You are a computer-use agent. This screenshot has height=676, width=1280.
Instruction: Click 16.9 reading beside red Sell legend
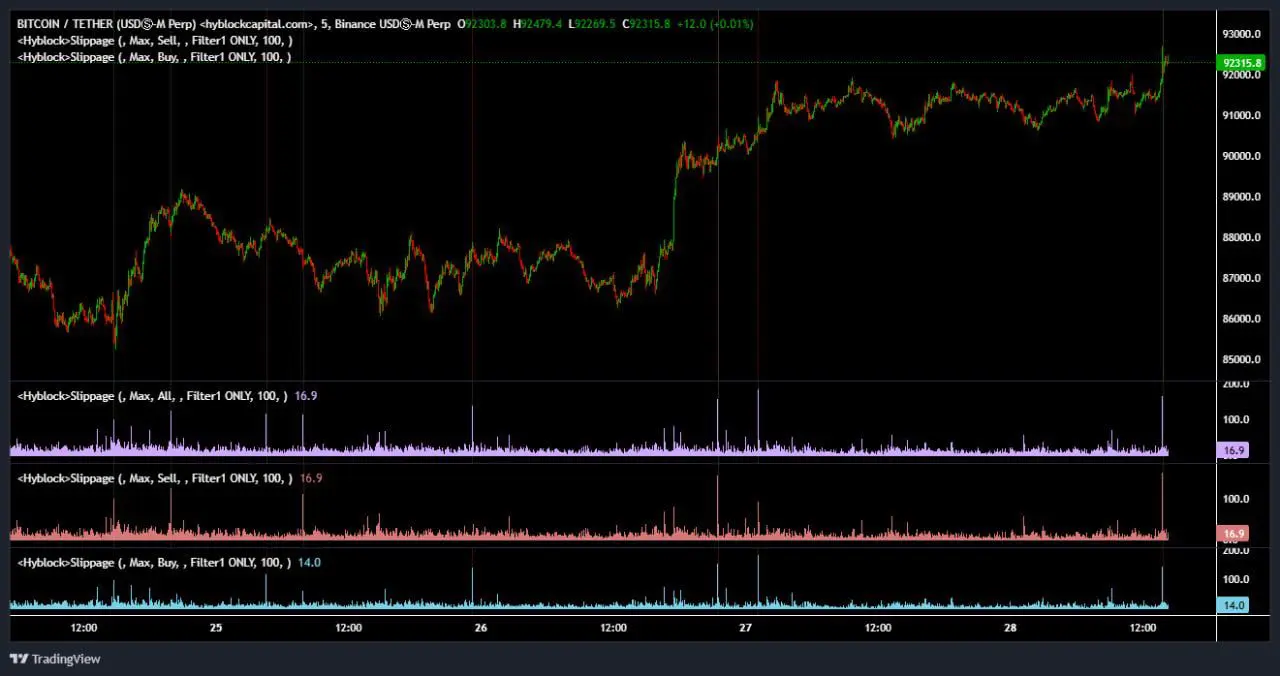(x=311, y=479)
